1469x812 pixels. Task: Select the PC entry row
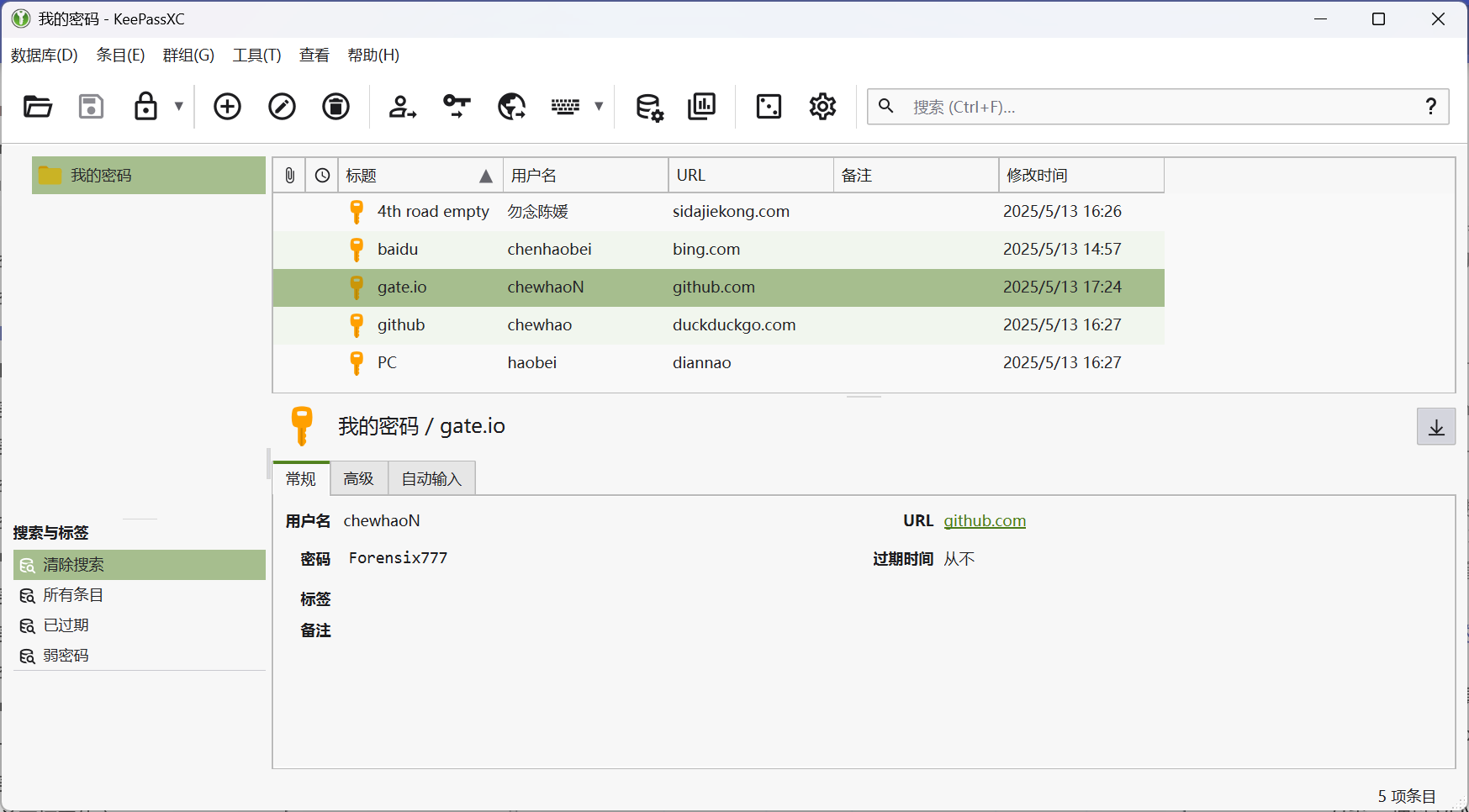point(718,363)
